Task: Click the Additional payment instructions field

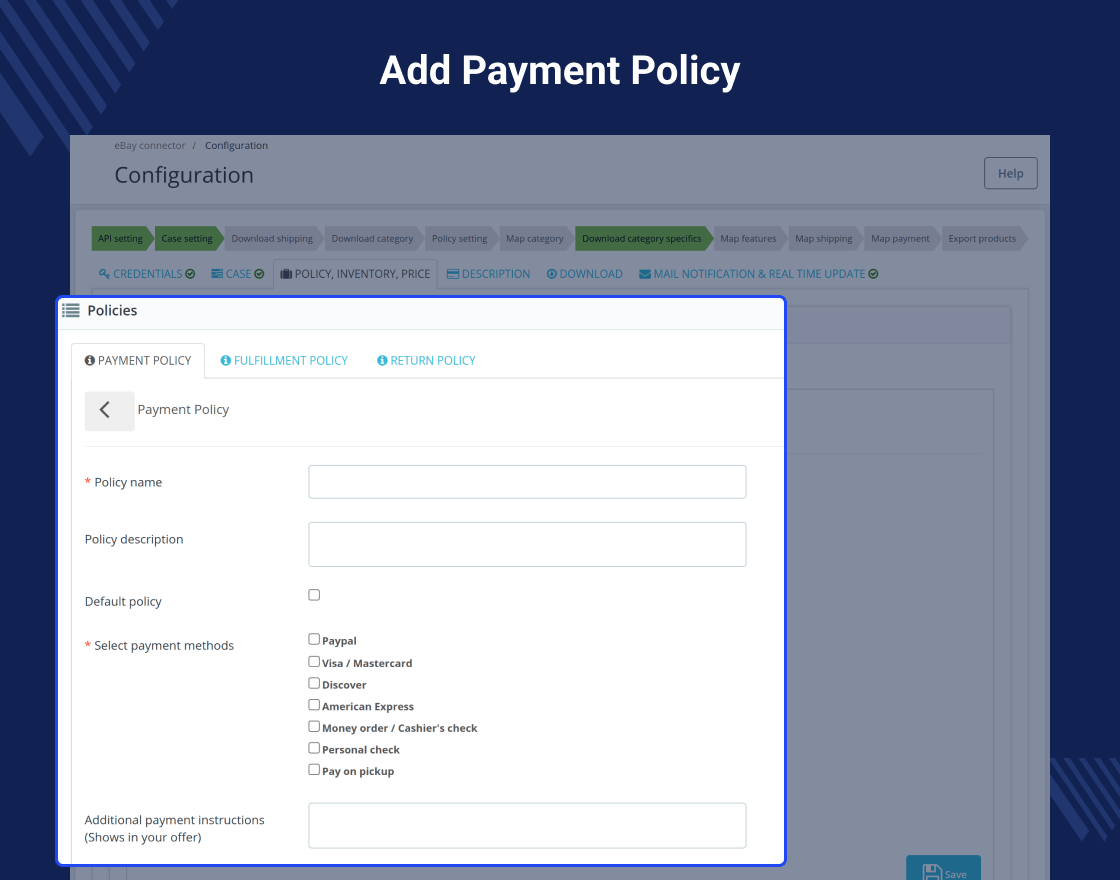Action: 527,826
